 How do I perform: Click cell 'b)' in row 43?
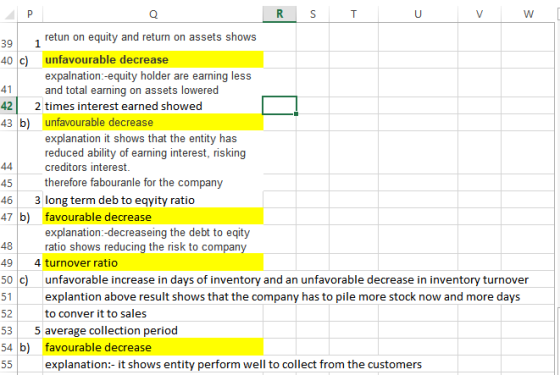tap(30, 122)
